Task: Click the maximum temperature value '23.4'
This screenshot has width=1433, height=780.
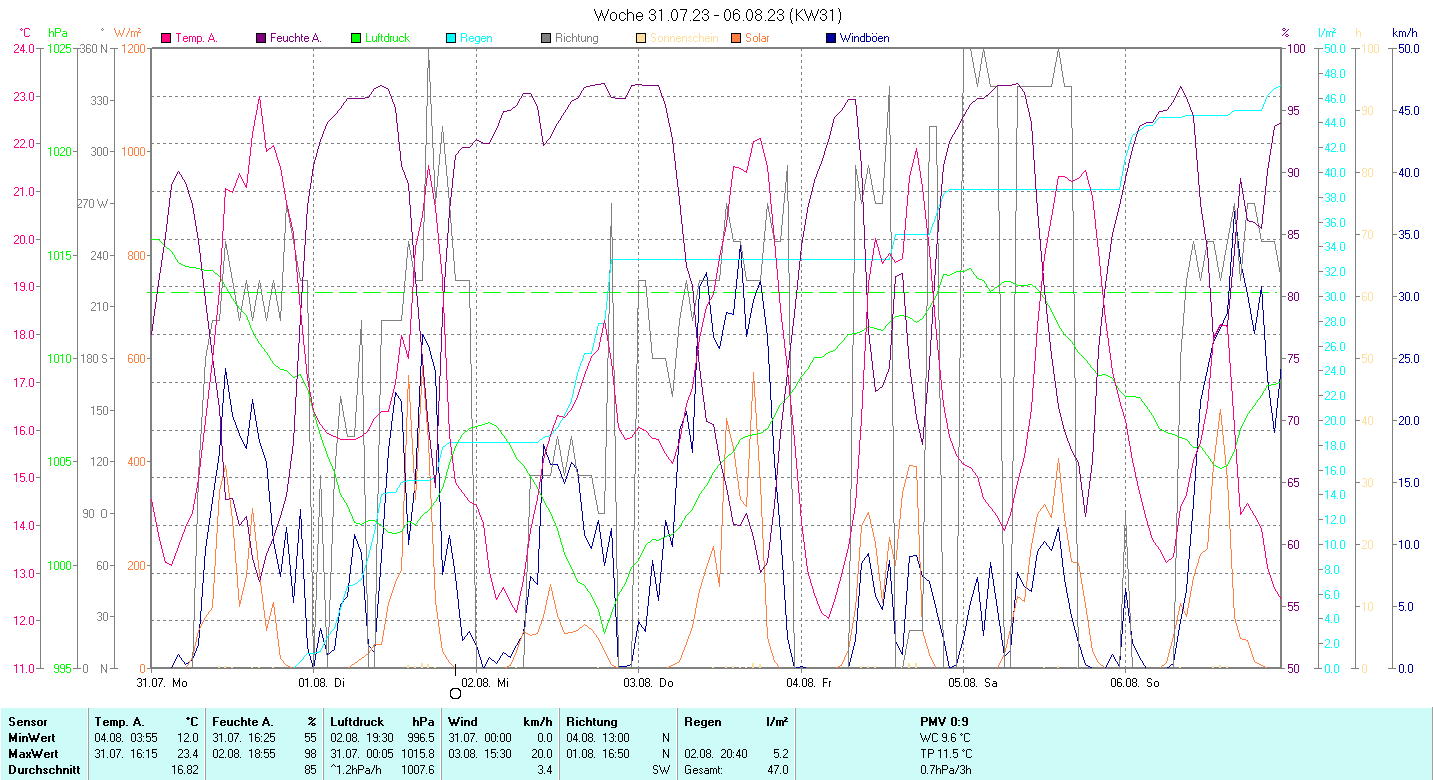Action: point(188,753)
